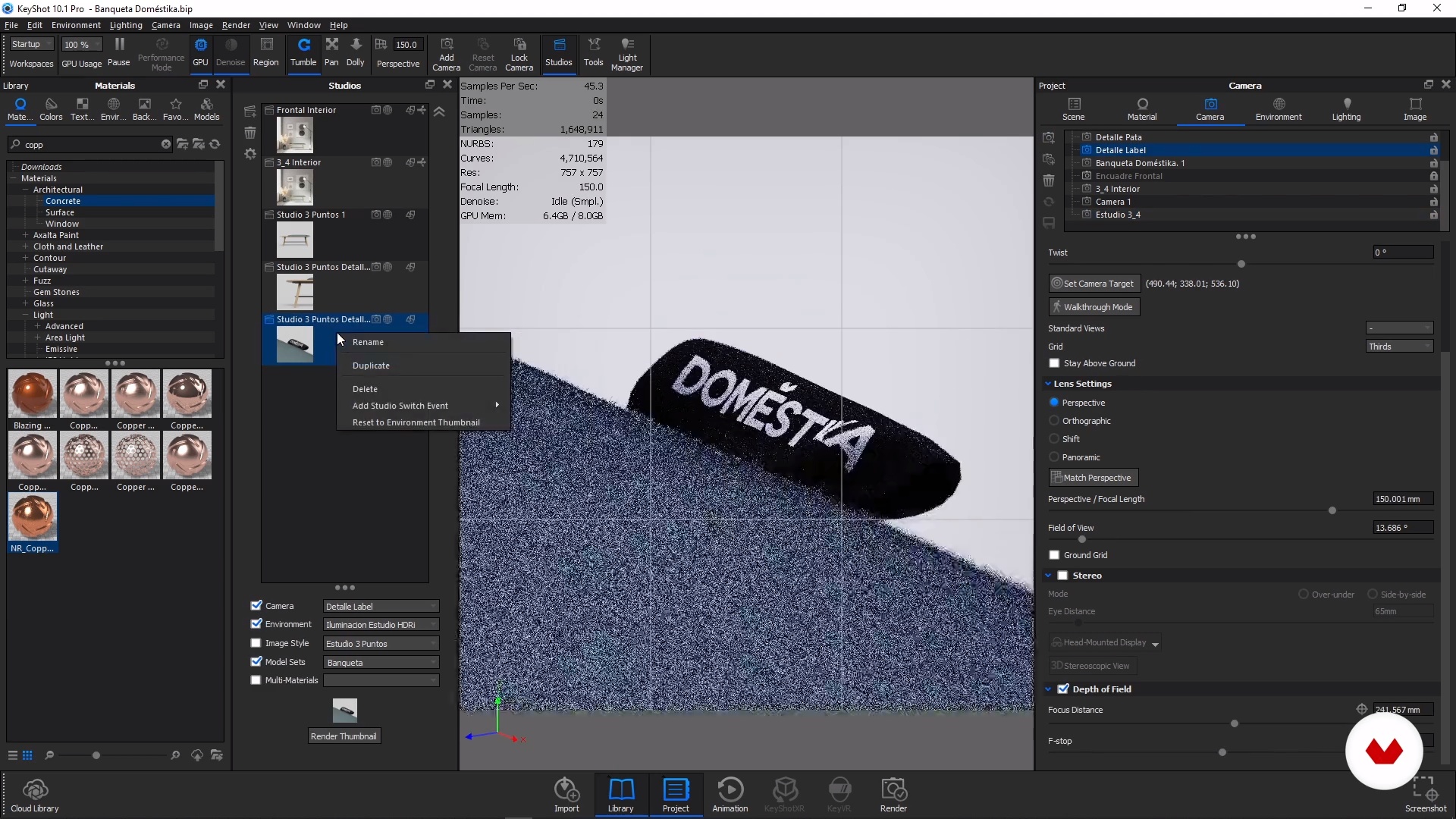1456x819 pixels.
Task: Click the Set Camera Target button
Action: (x=1094, y=284)
